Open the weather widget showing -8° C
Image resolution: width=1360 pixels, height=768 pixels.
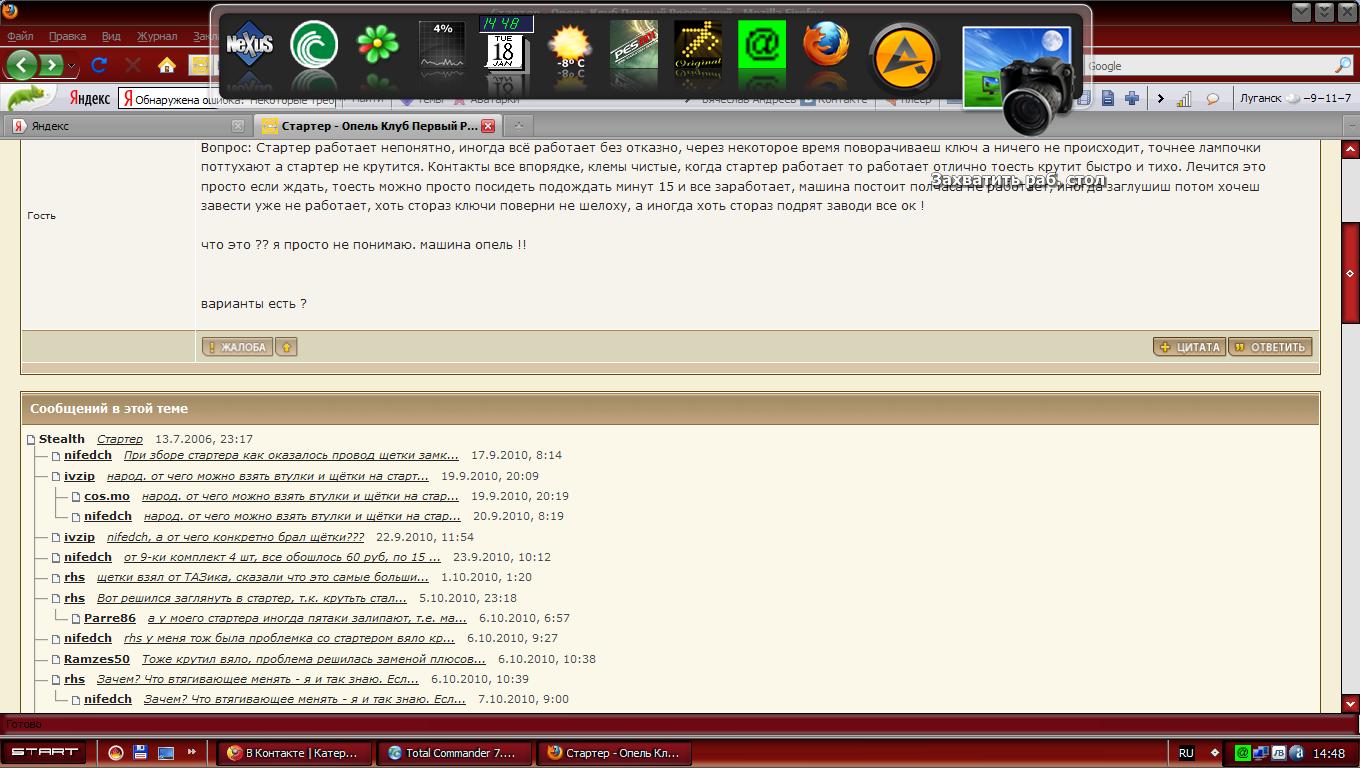(570, 48)
